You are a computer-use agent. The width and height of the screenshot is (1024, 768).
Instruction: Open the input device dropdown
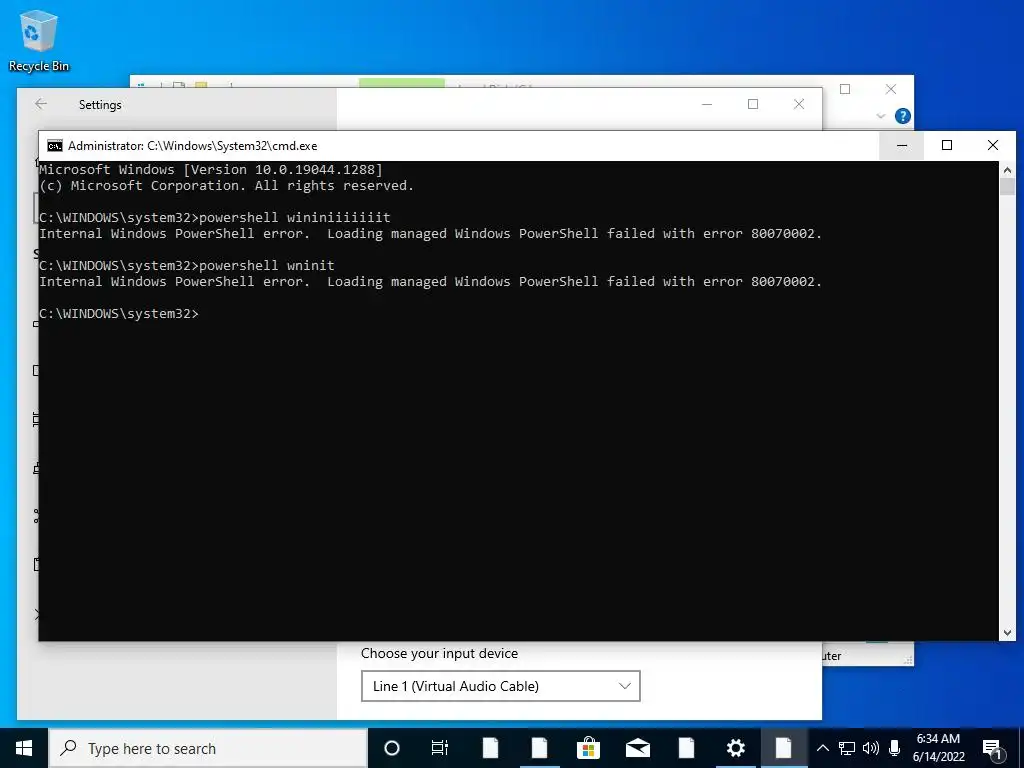click(x=500, y=686)
